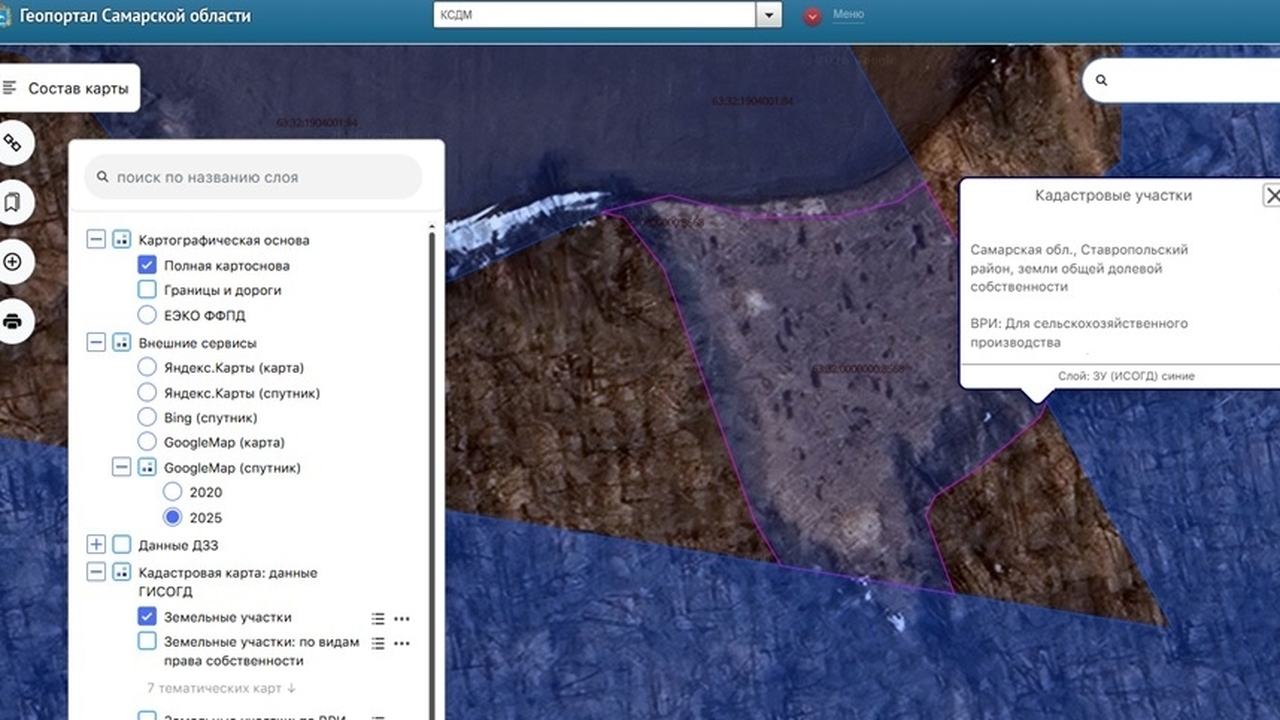
Task: Select the 2020 GoogleMap imagery year
Action: click(x=173, y=492)
